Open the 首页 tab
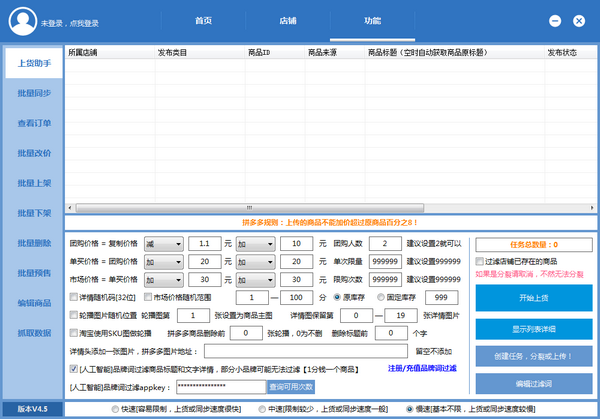Screen dimensions: 600x419 pyautogui.click(x=203, y=19)
